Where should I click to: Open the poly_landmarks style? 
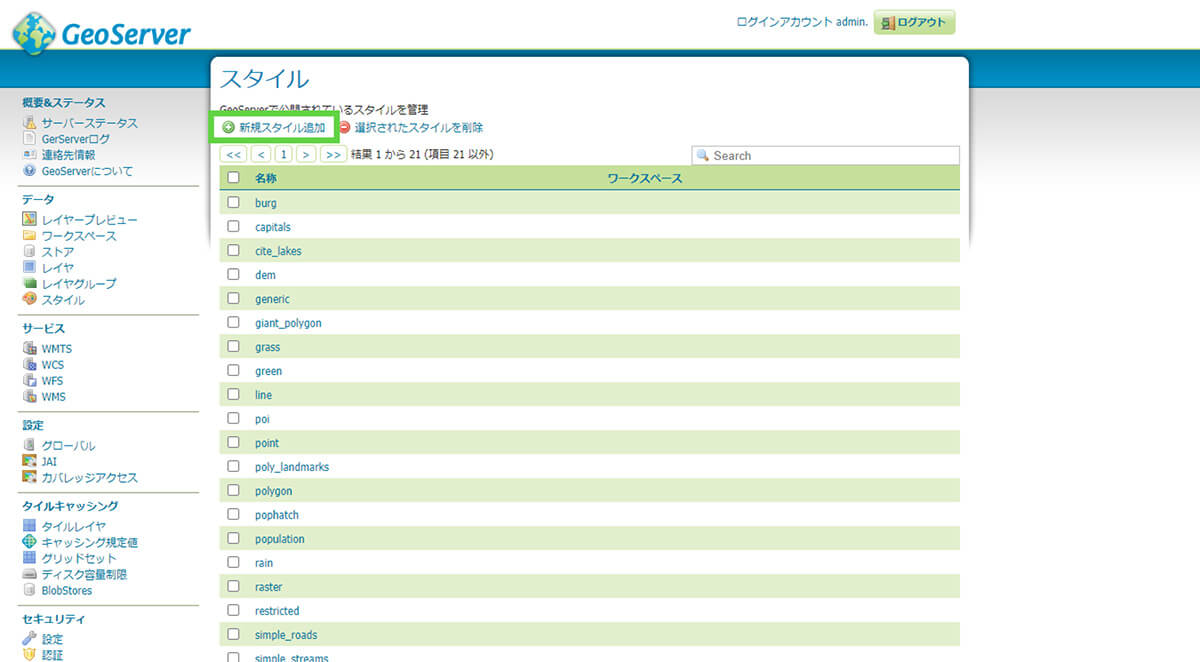pos(292,467)
